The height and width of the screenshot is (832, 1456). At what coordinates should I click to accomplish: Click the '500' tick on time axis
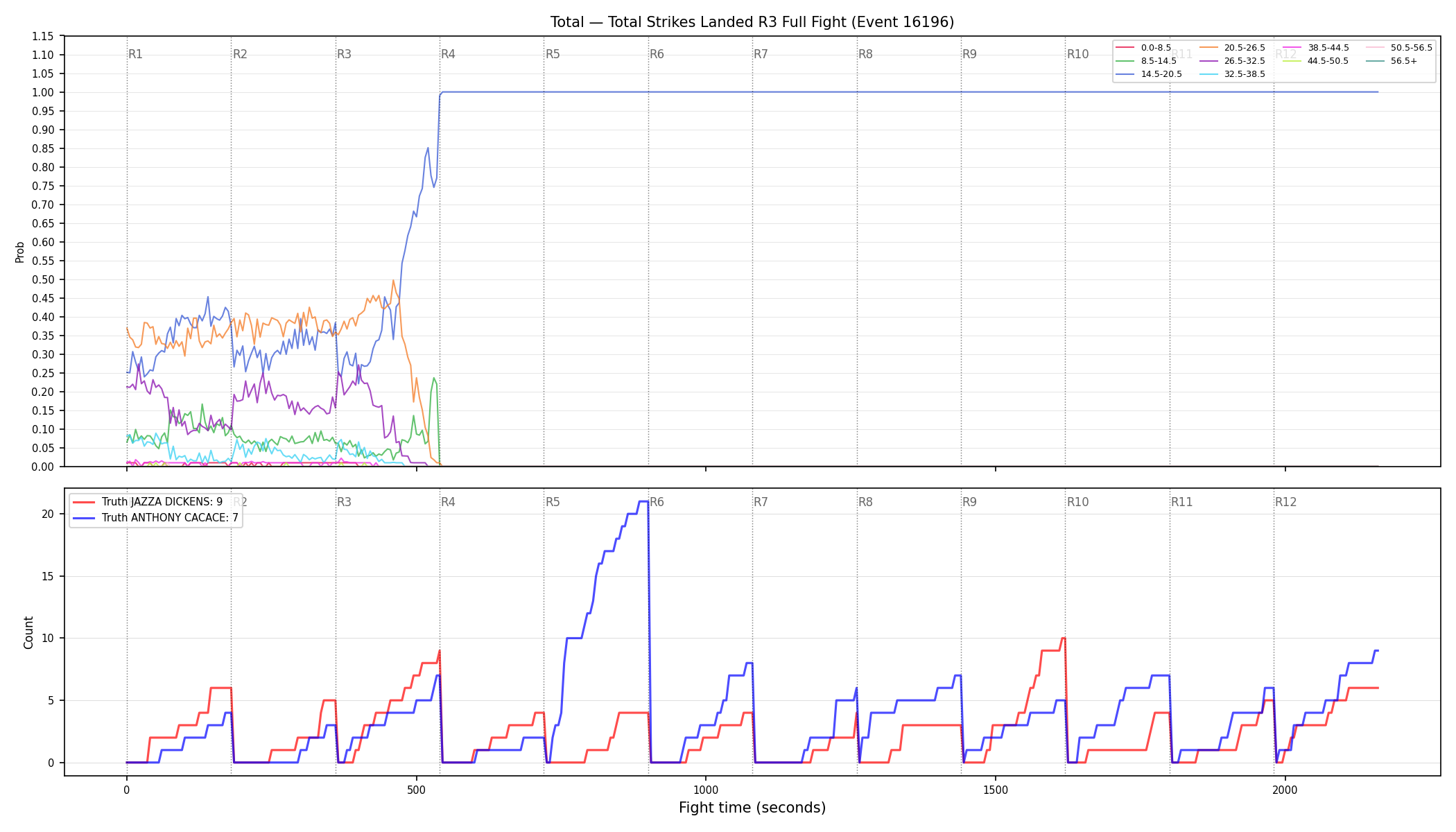[x=416, y=790]
